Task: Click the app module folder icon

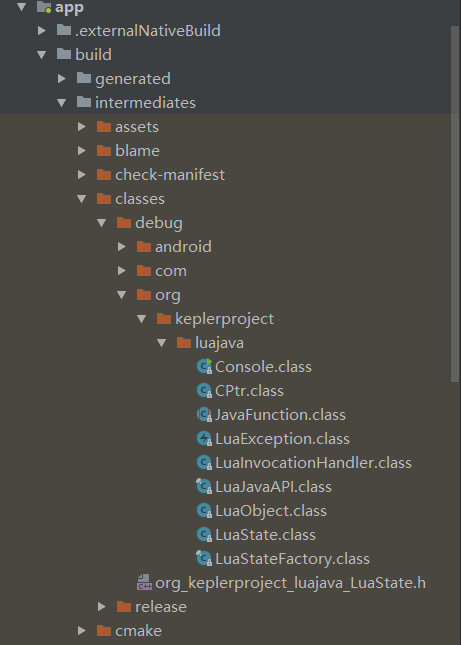Action: pos(44,7)
